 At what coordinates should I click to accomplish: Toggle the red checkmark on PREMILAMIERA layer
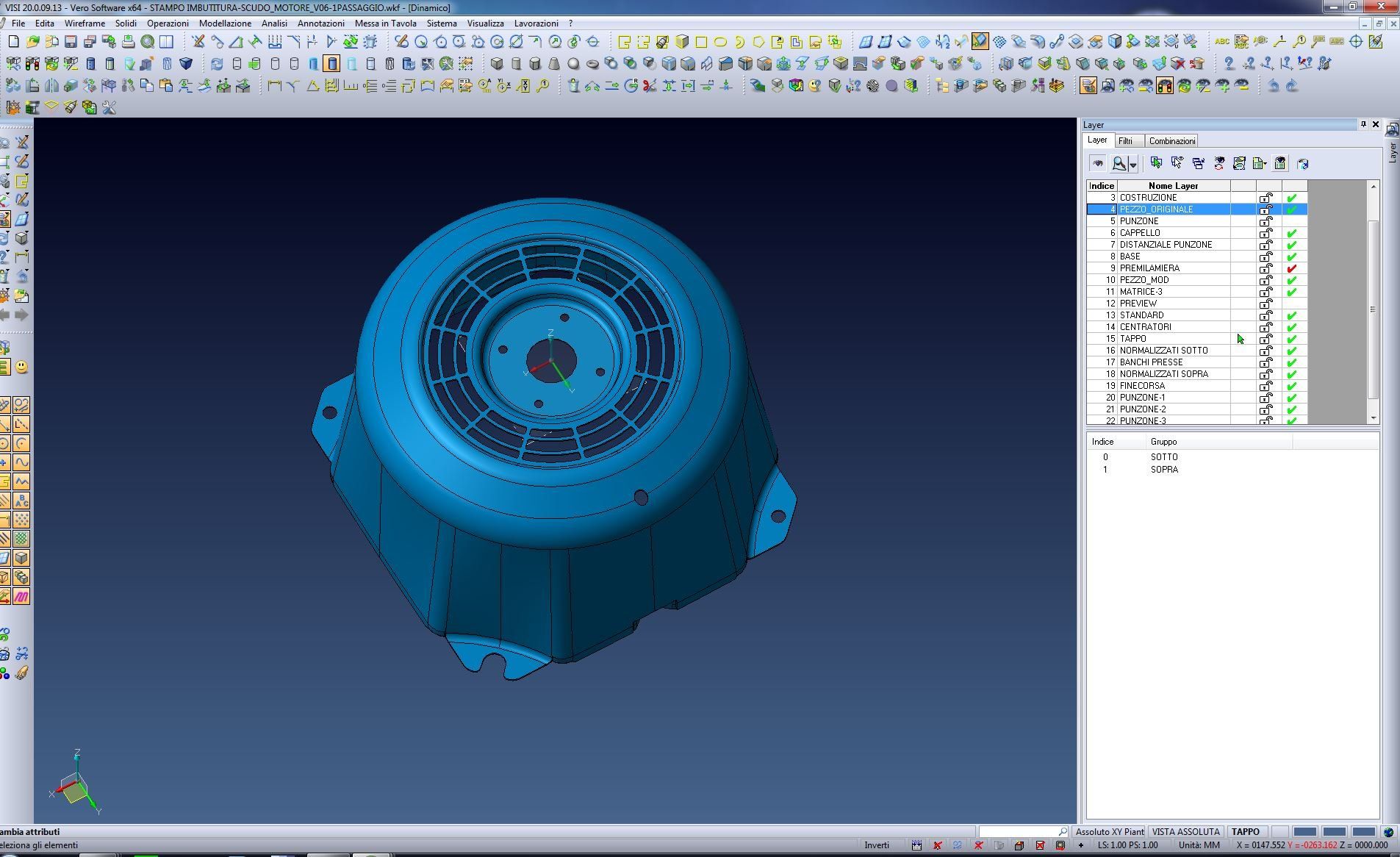pos(1291,268)
